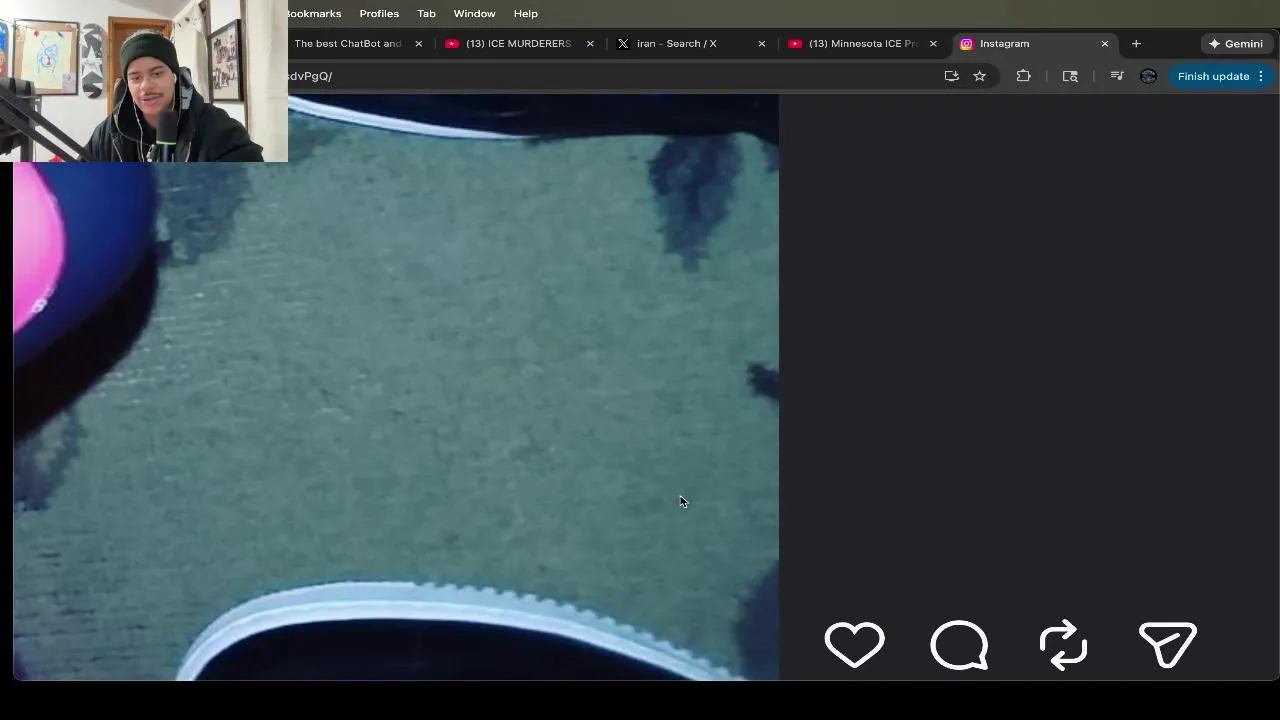
Task: Share the post with the paper plane icon
Action: click(1168, 645)
